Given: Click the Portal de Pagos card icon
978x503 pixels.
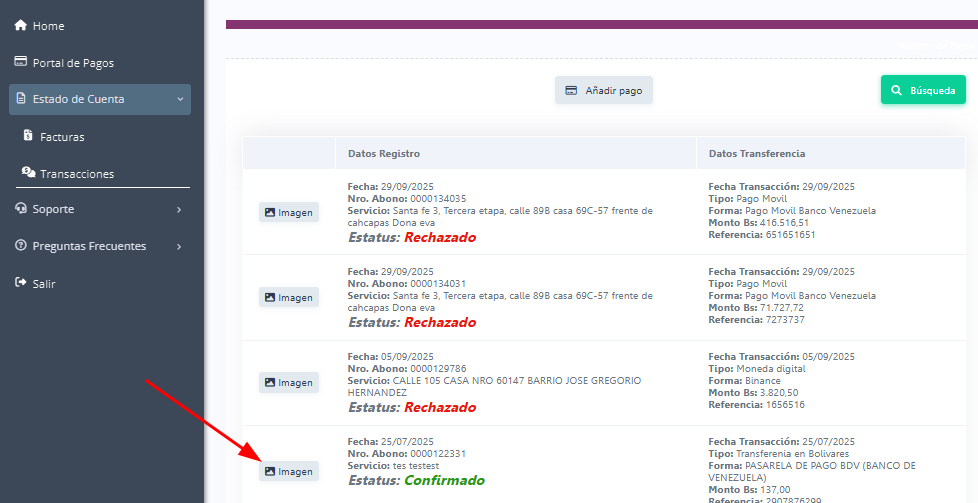Looking at the screenshot, I should 20,62.
